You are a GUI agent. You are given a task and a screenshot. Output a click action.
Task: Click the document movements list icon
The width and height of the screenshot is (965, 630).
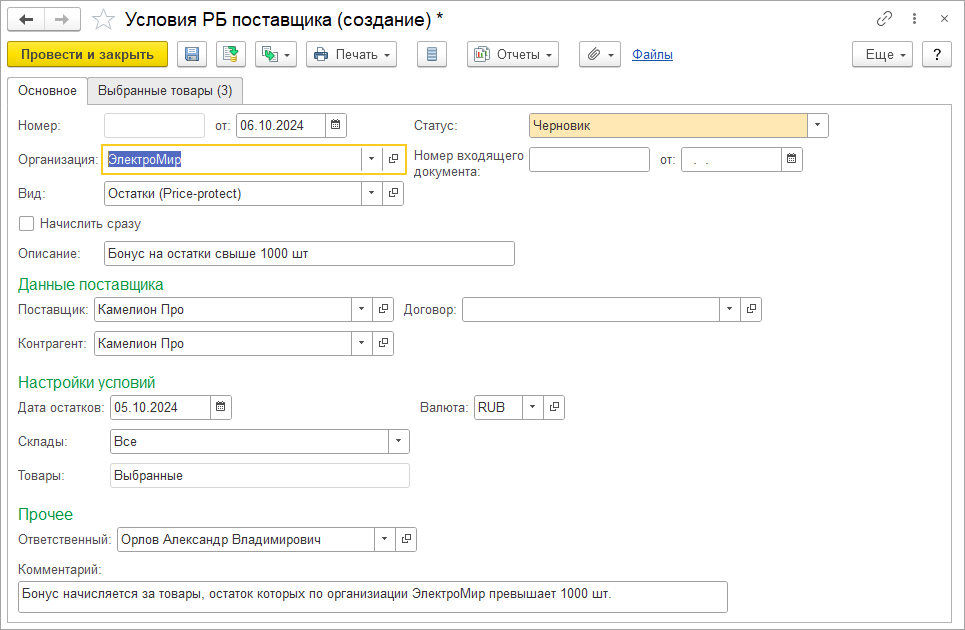coord(431,55)
